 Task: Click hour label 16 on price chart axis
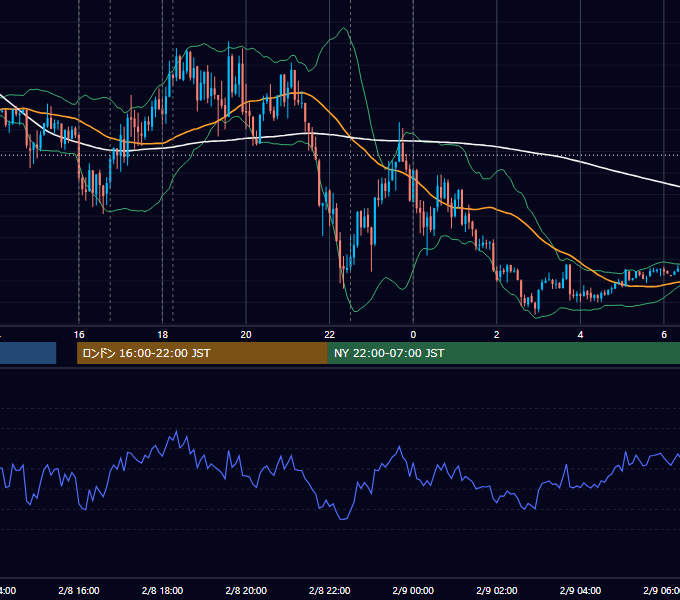[79, 335]
